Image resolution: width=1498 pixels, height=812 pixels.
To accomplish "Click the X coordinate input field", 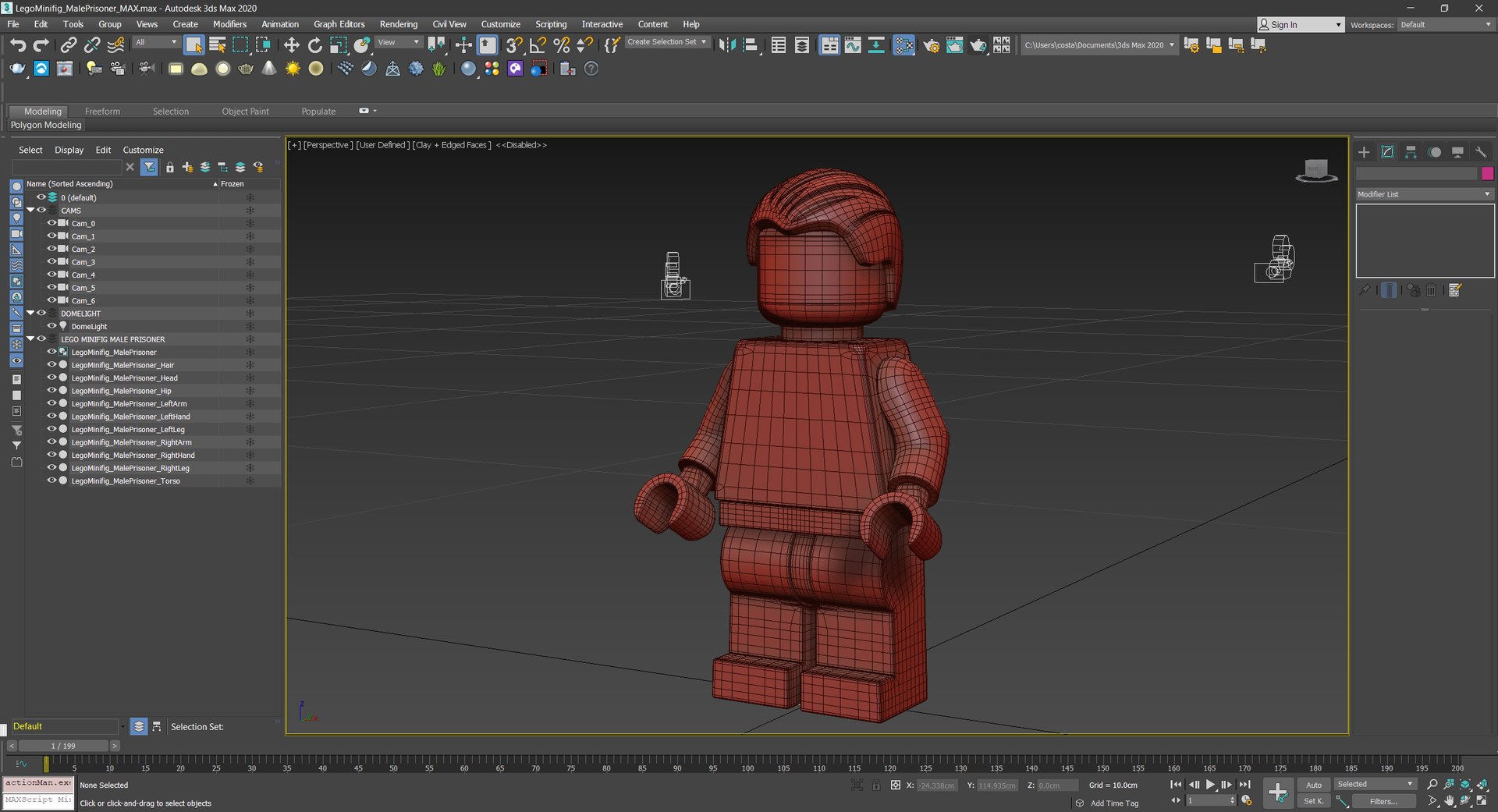I will click(x=936, y=785).
